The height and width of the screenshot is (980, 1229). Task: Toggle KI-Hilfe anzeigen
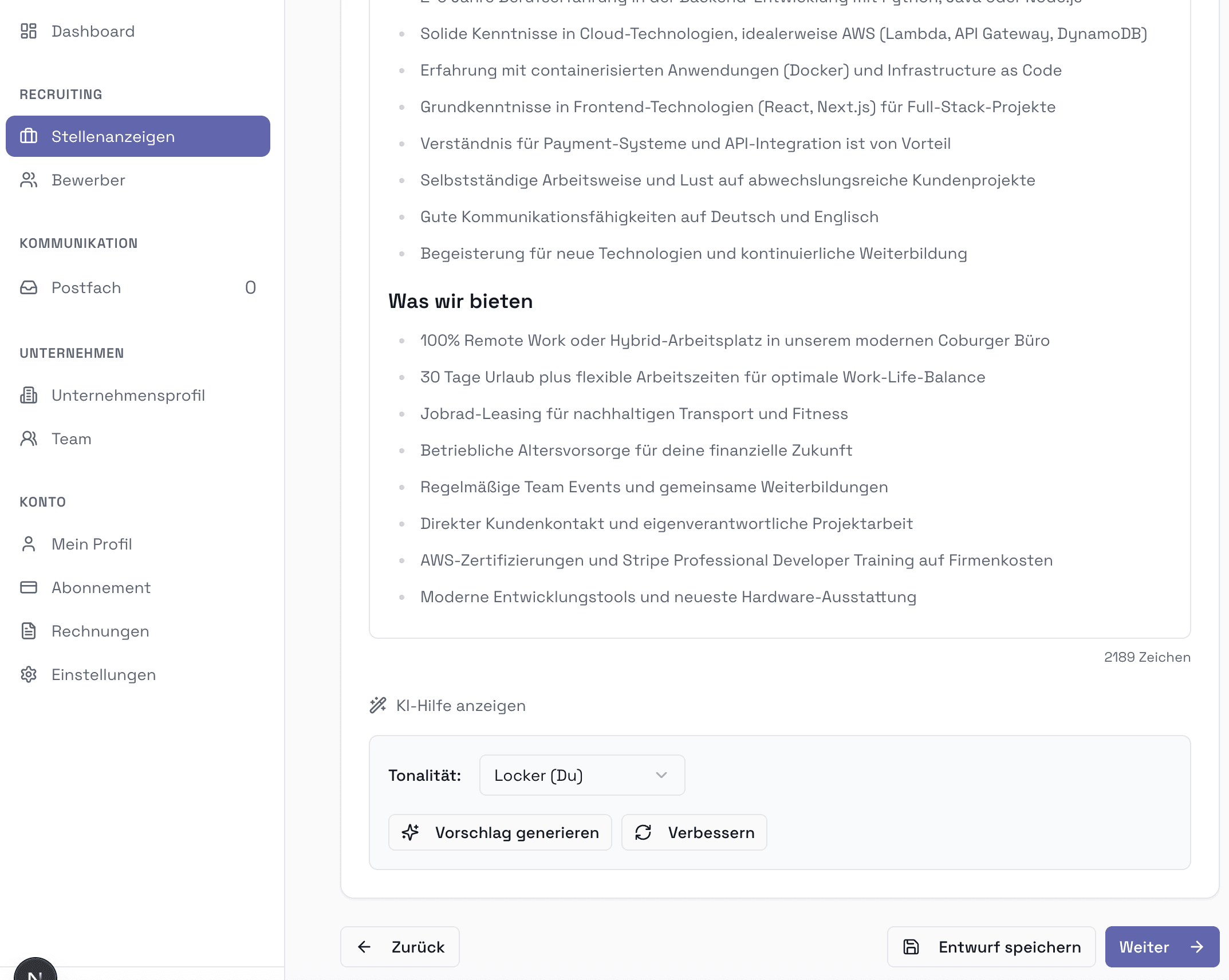(459, 705)
